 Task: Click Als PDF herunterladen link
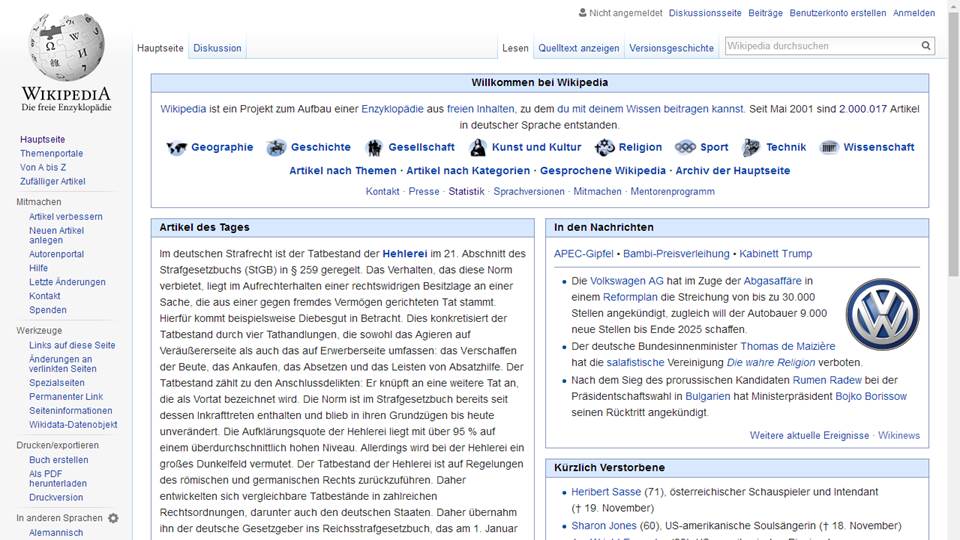click(58, 478)
